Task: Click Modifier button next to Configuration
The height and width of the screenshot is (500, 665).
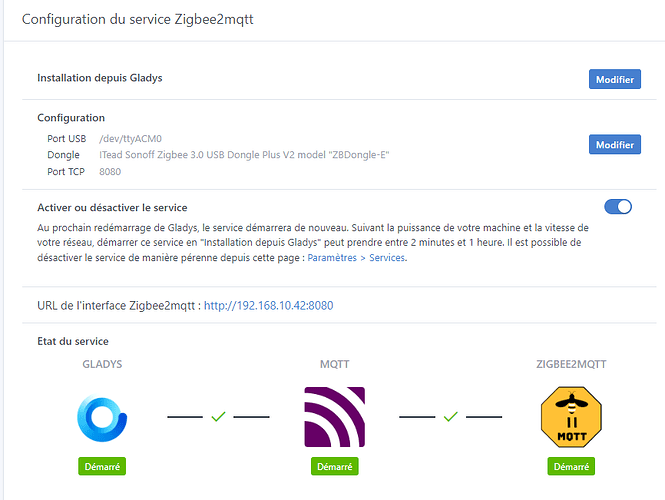Action: click(614, 145)
